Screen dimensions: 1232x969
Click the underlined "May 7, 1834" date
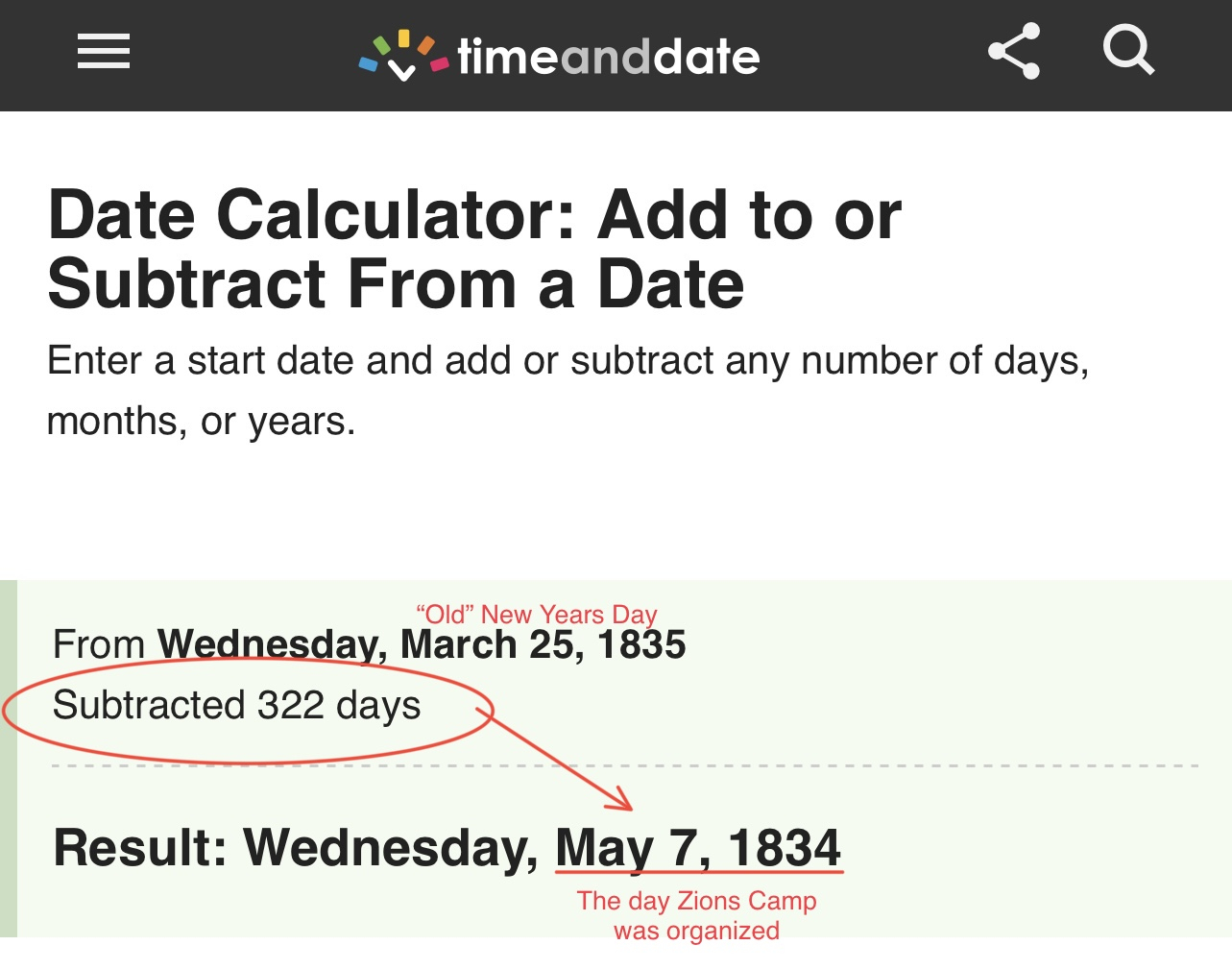698,849
